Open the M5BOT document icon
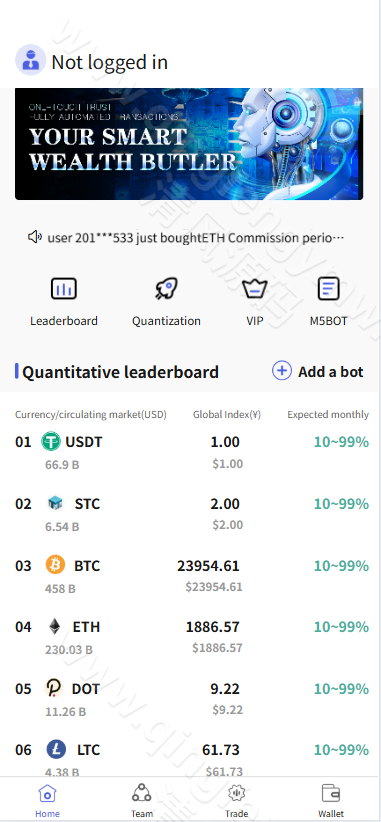Viewport: 381px width, 822px height. (329, 289)
